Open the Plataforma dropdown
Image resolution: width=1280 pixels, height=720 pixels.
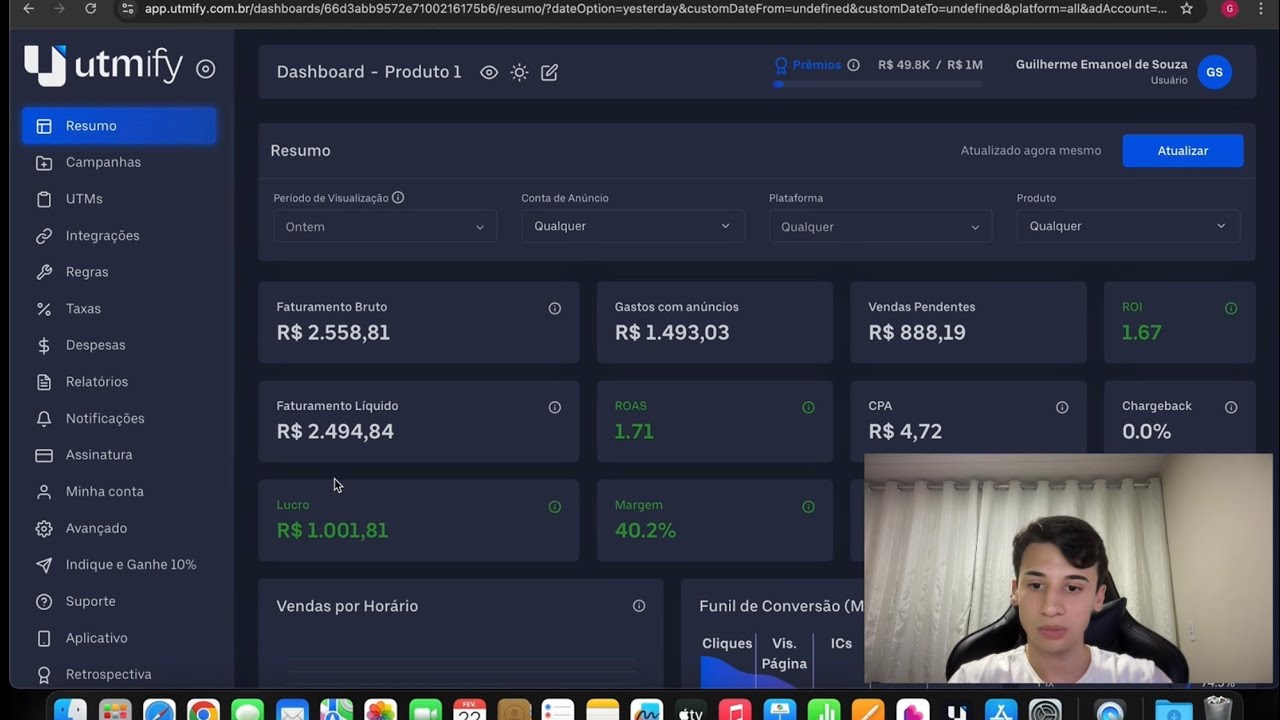click(881, 227)
